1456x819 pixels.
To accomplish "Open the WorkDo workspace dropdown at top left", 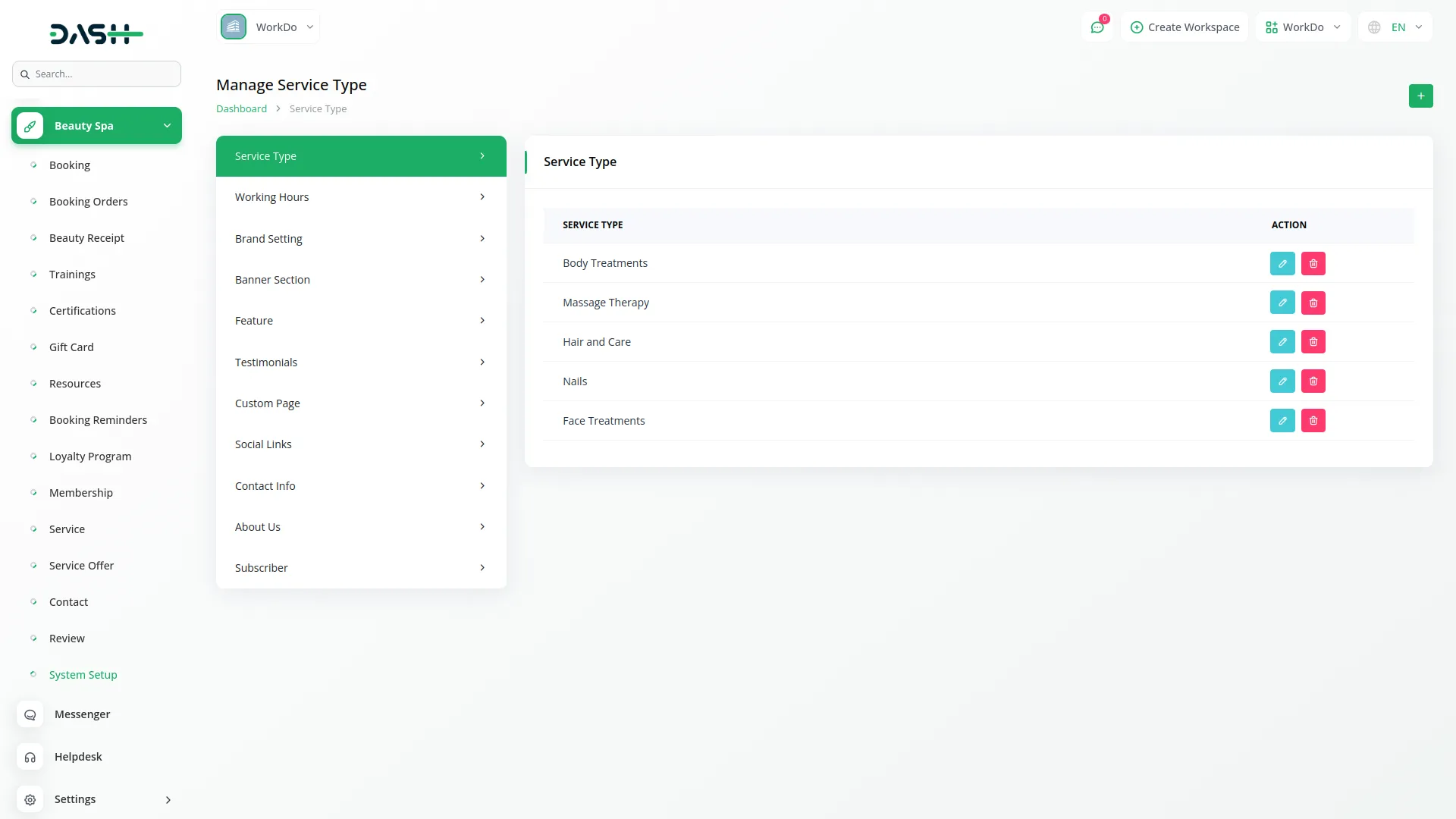I will pos(268,27).
